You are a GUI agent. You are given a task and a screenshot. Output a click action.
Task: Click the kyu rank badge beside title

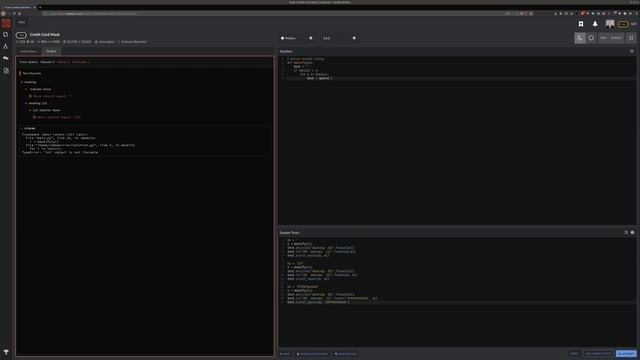tap(21, 35)
